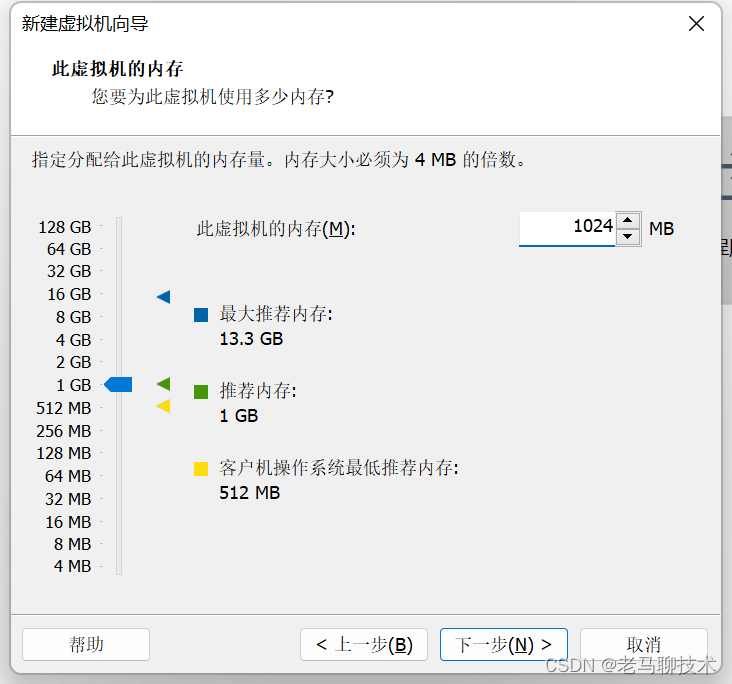Select the 1 GB mark on the memory scale
This screenshot has height=684, width=732.
click(73, 385)
